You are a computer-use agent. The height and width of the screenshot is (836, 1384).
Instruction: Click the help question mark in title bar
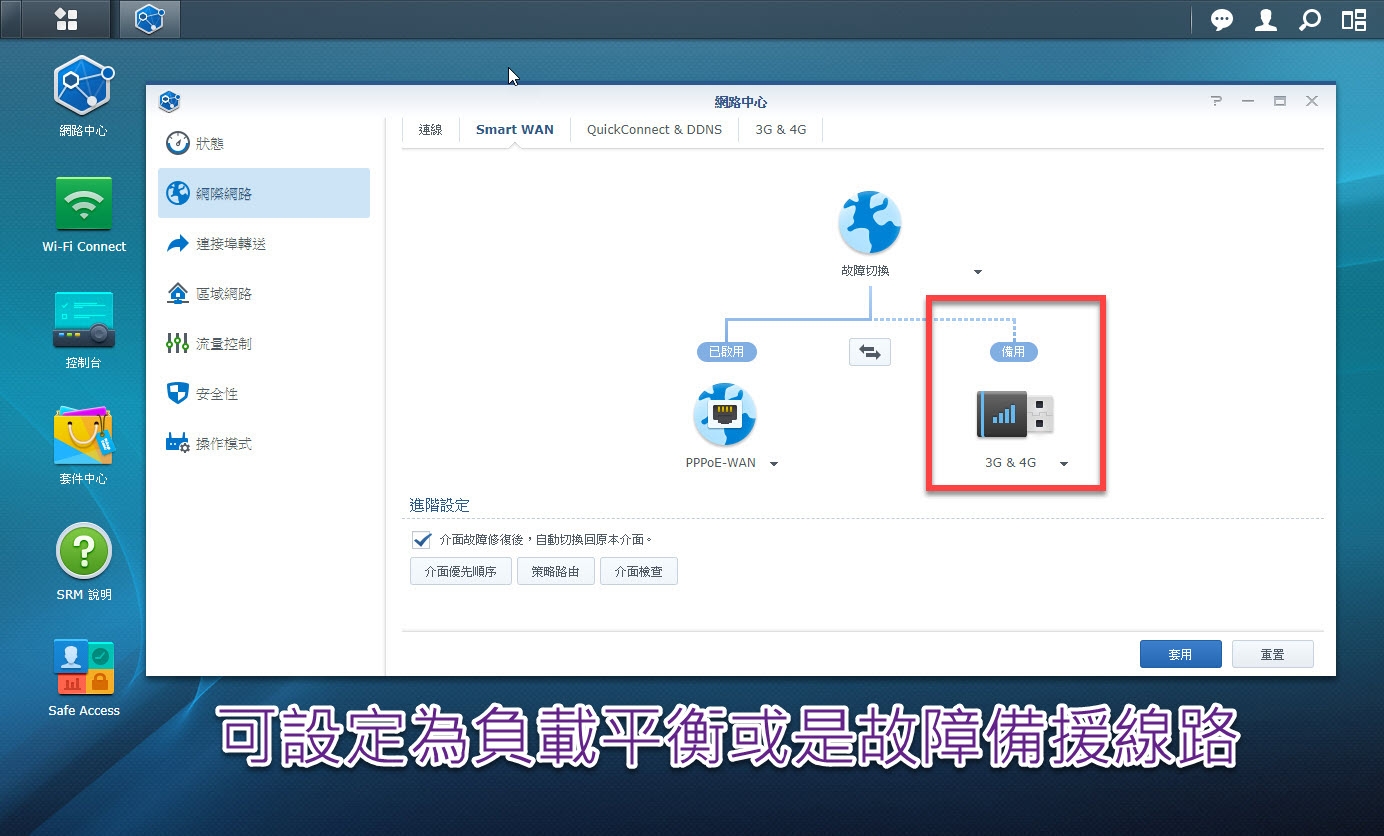1216,101
